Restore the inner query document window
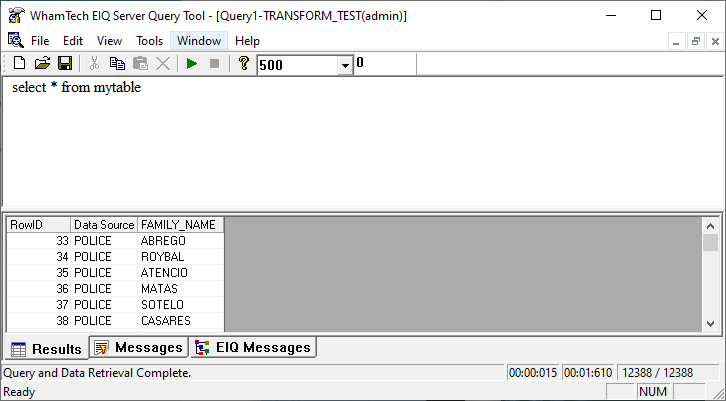This screenshot has height=401, width=726. 695,41
